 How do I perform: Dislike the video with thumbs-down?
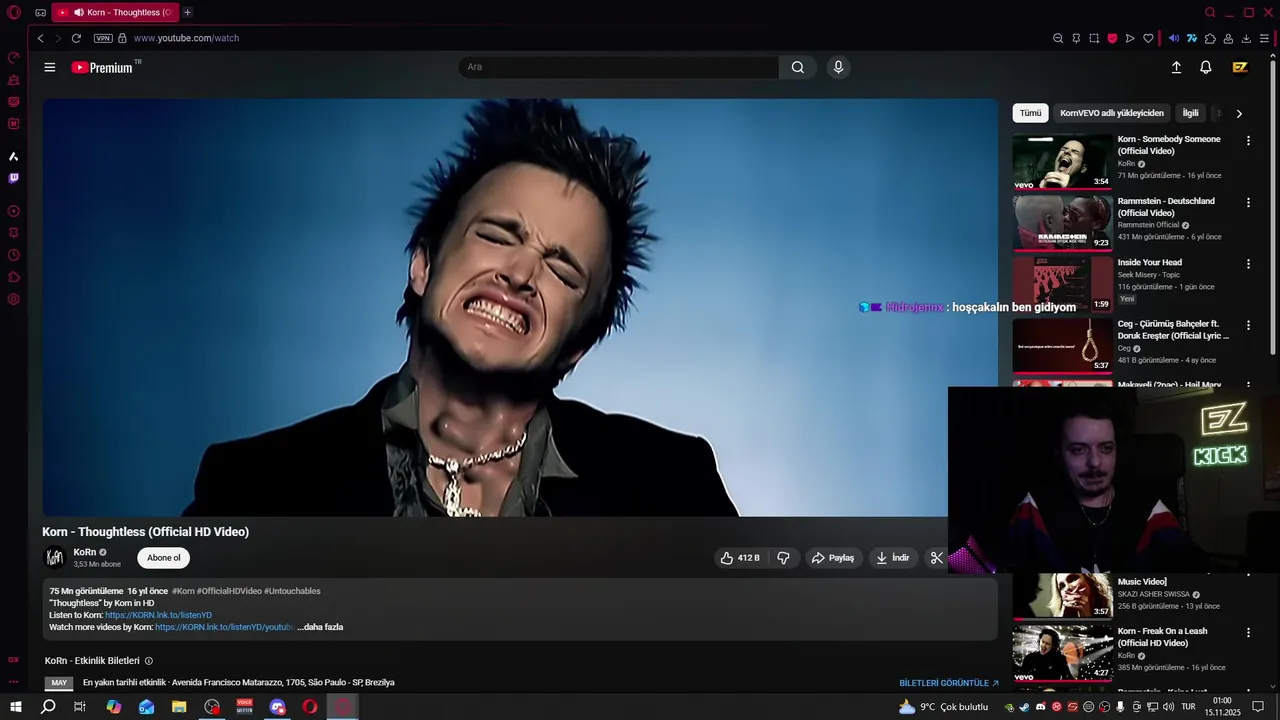click(783, 558)
